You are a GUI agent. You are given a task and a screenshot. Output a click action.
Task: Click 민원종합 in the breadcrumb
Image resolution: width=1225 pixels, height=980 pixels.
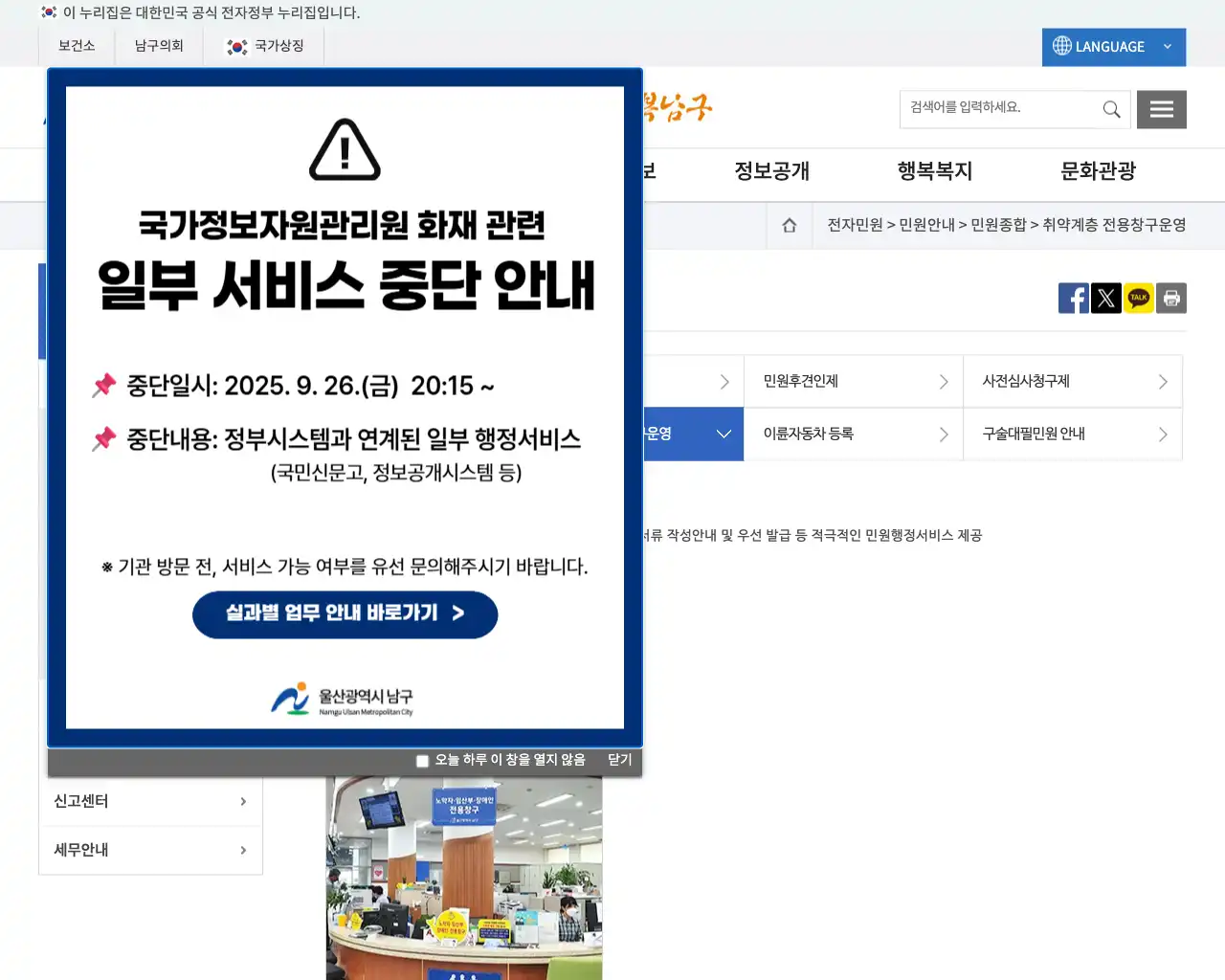(998, 225)
